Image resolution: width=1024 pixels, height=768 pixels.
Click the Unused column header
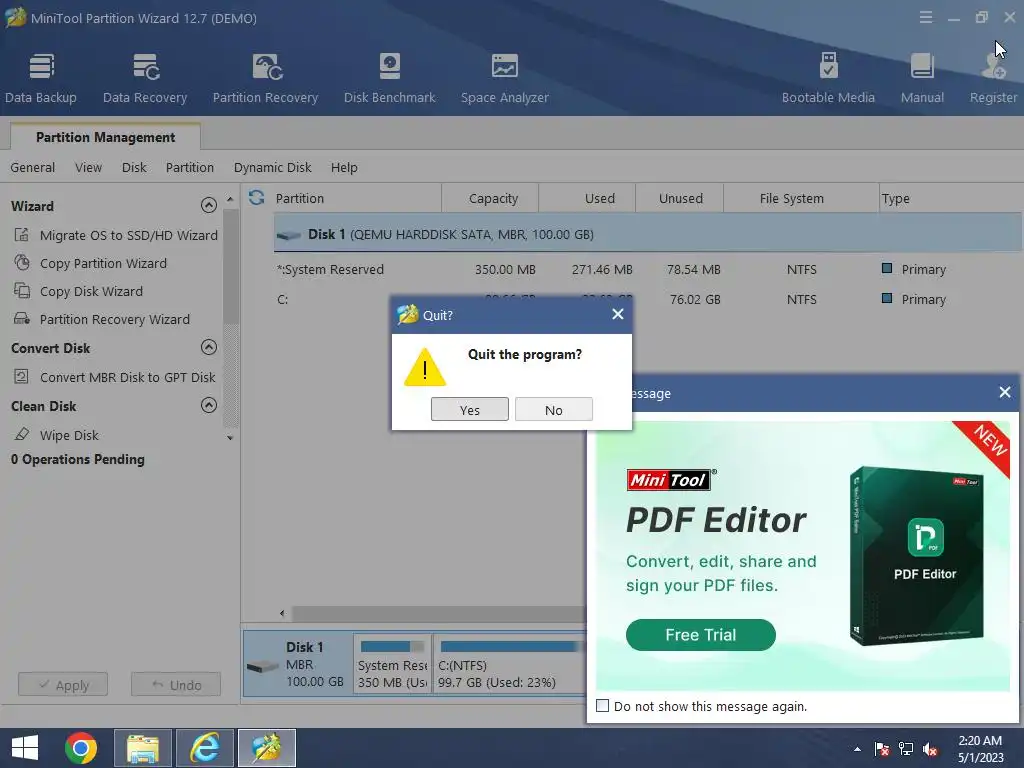pos(680,199)
